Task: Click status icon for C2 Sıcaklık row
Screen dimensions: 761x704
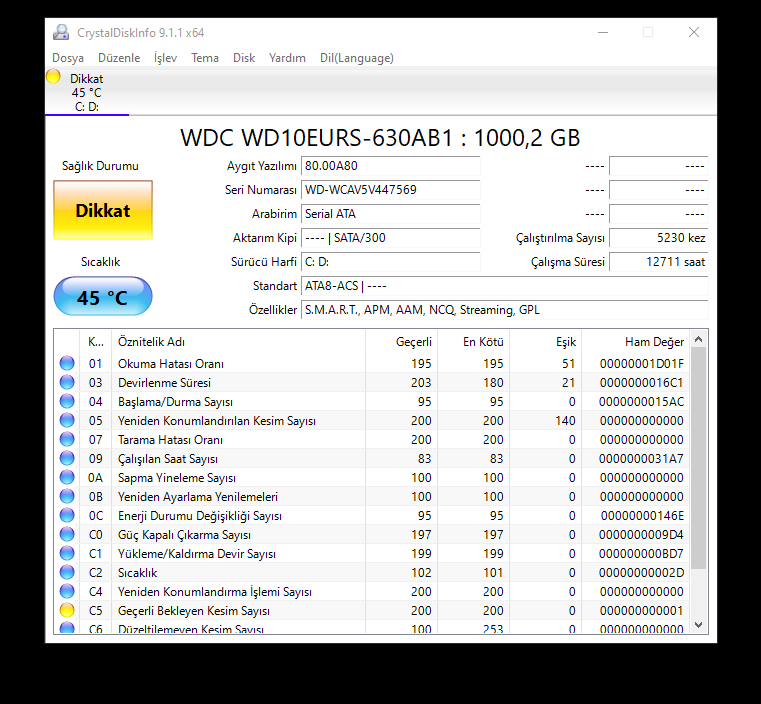Action: (67, 573)
